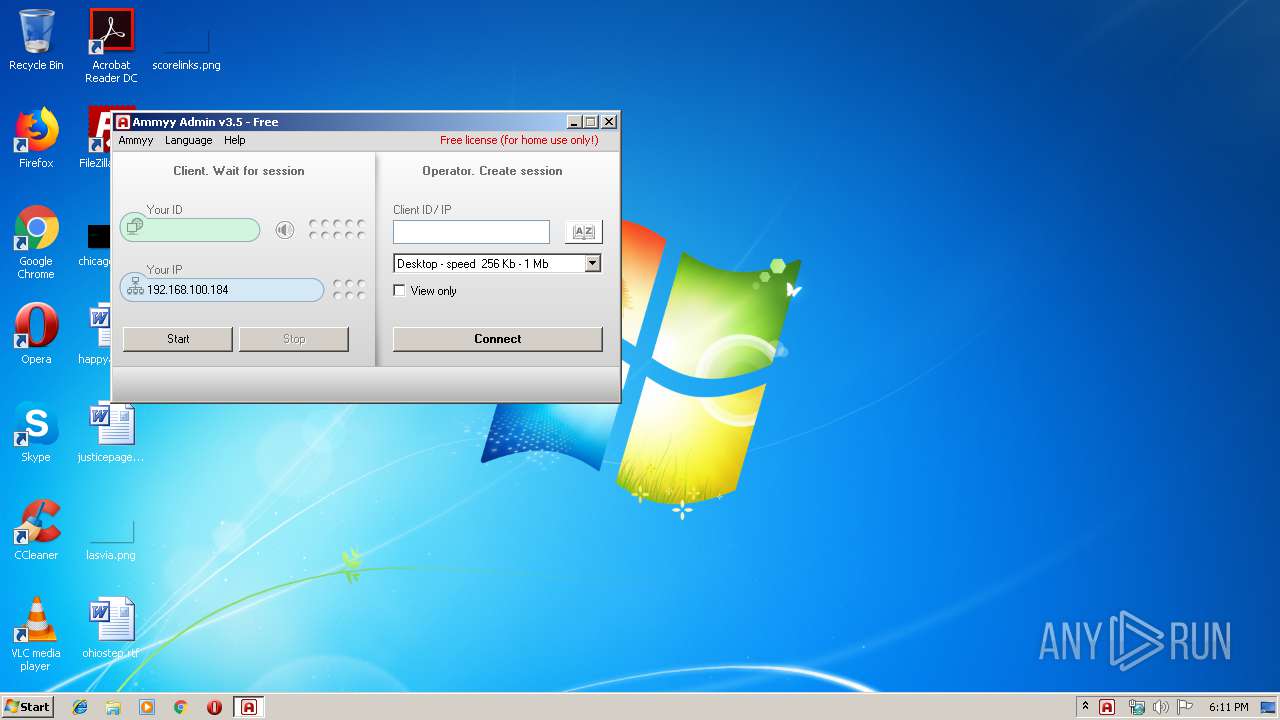Click the speaker icon beside Your ID

[285, 231]
